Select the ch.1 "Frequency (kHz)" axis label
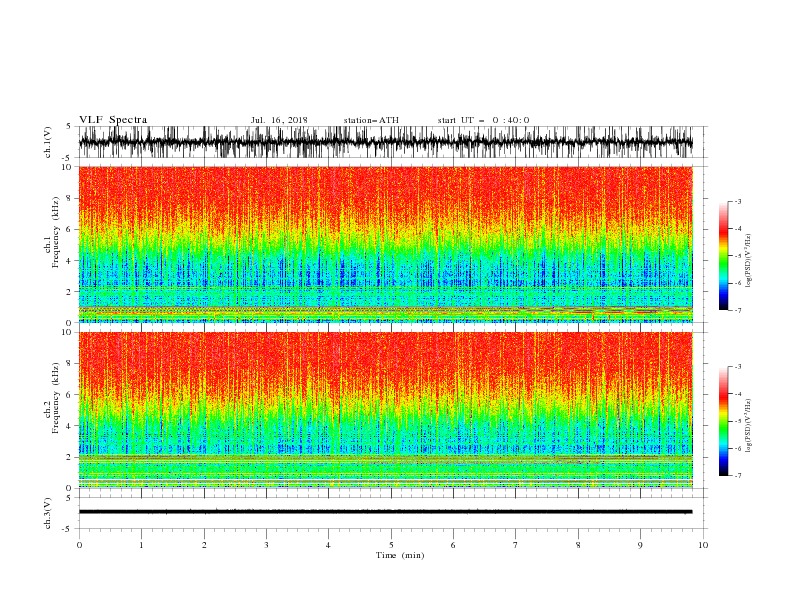Viewport: 792px width, 612px height. pyautogui.click(x=55, y=232)
